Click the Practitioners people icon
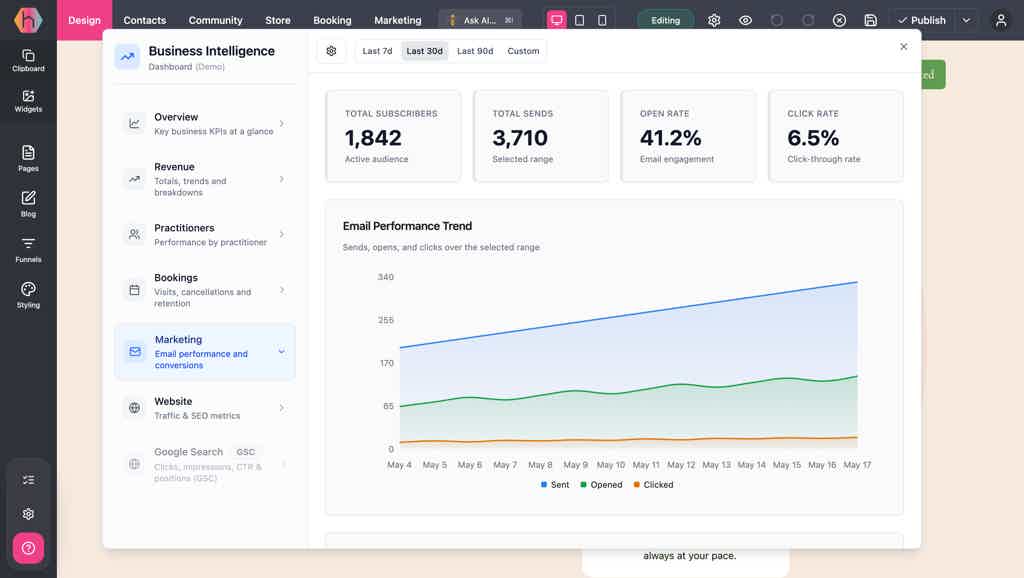Image resolution: width=1024 pixels, height=578 pixels. click(x=135, y=234)
